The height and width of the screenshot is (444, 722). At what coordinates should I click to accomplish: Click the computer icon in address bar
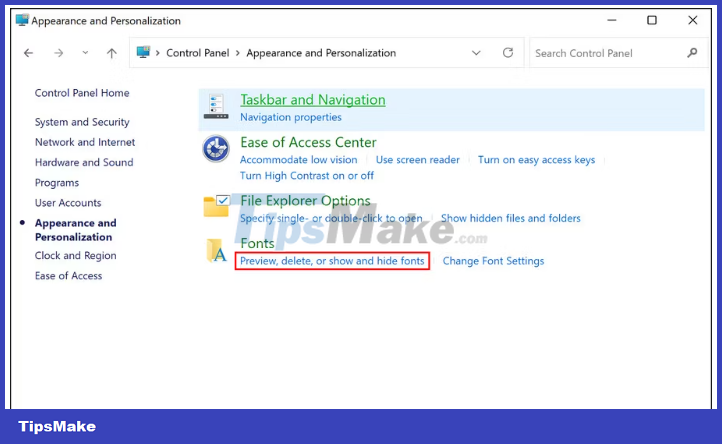coord(143,52)
